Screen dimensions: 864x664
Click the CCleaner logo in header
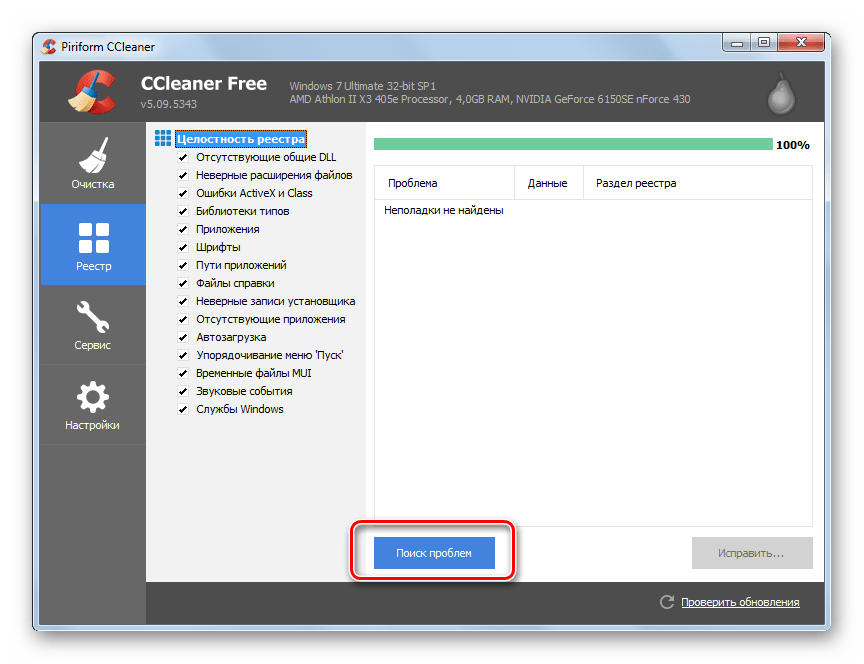coord(93,91)
